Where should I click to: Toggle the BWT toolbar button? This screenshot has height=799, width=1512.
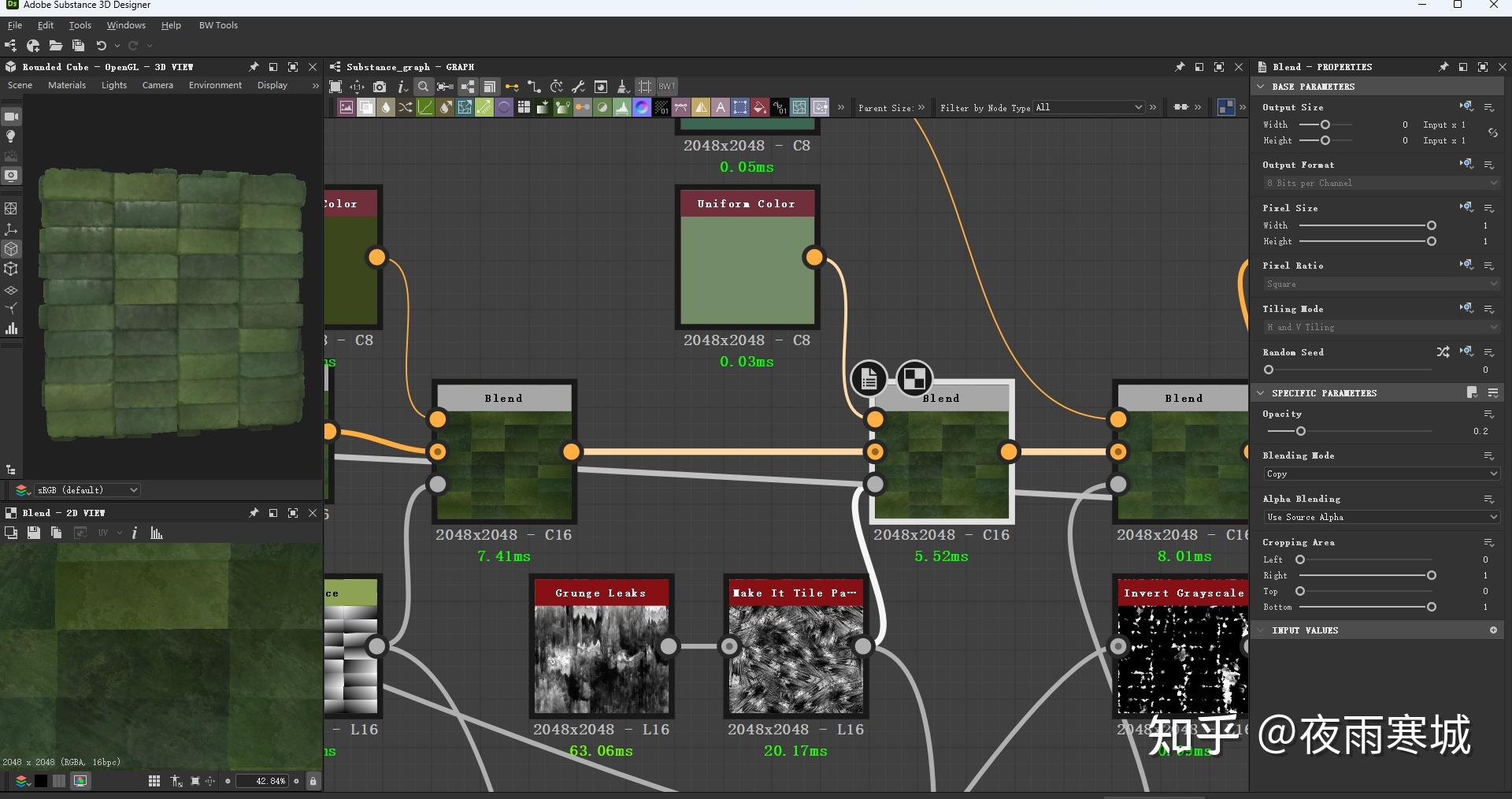(667, 87)
